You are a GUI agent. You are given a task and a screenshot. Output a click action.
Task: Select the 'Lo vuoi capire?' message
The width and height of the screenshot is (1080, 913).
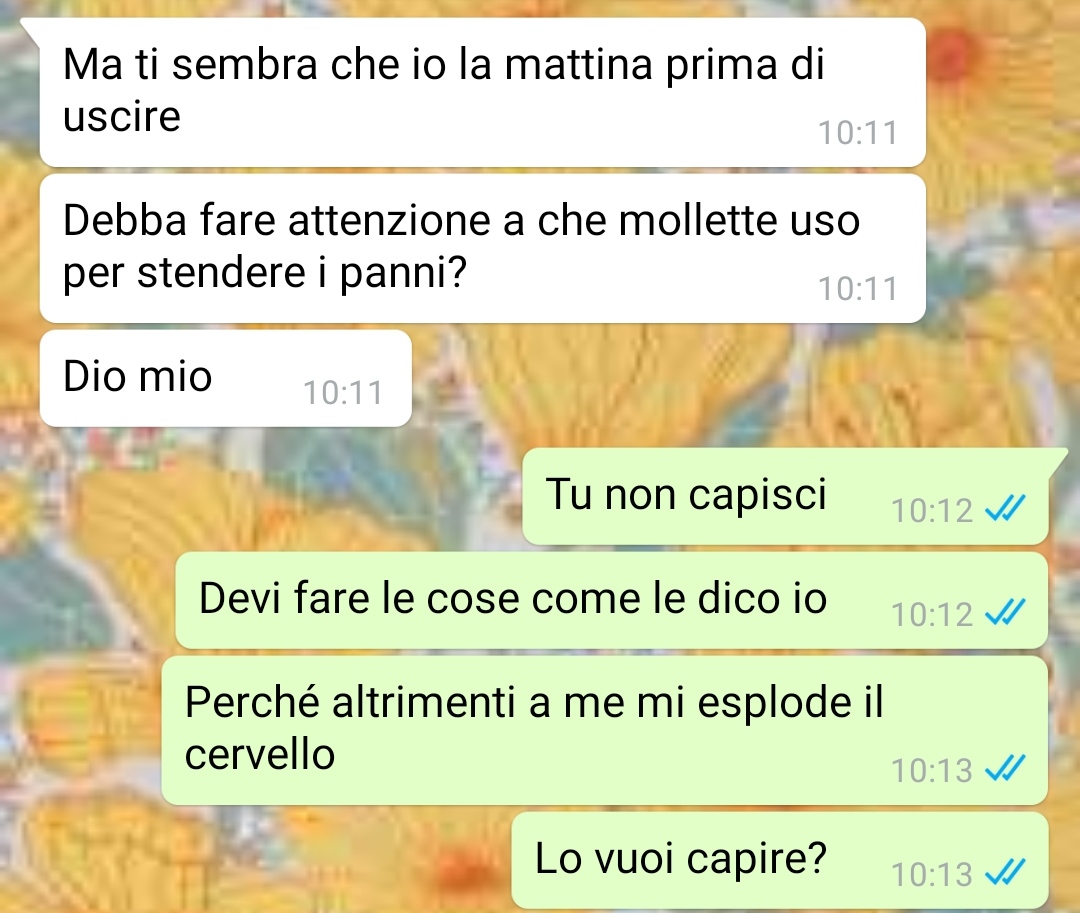pos(780,860)
